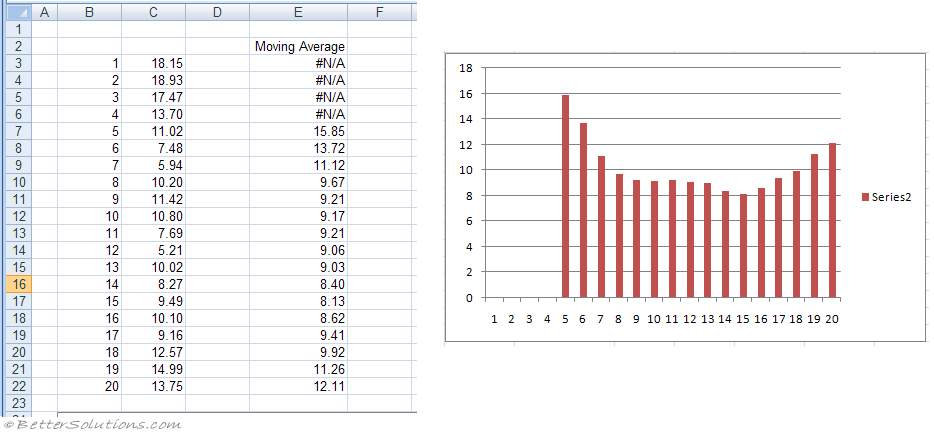Click moving average cell 9.06

[x=298, y=250]
